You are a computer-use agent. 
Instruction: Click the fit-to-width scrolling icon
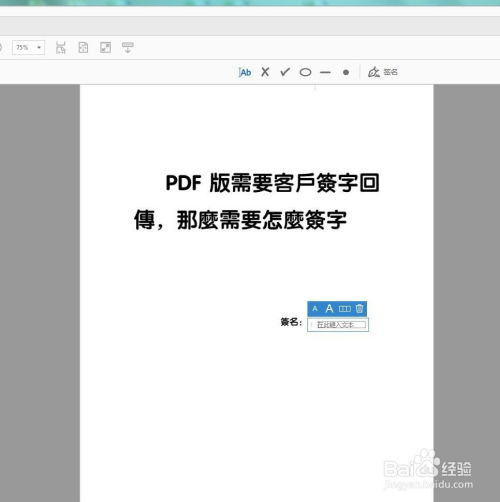coord(61,48)
